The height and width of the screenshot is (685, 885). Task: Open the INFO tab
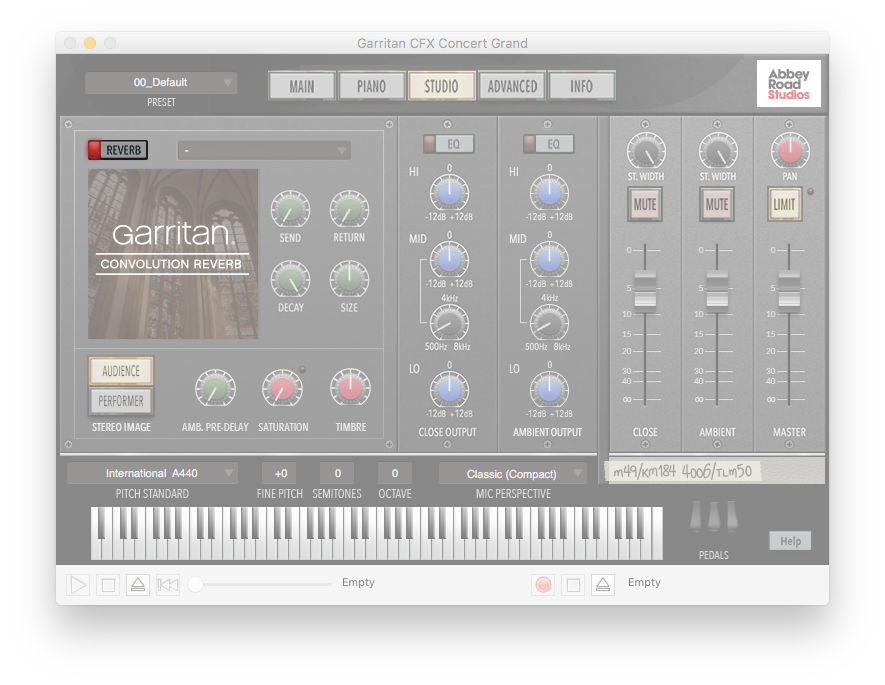[581, 86]
